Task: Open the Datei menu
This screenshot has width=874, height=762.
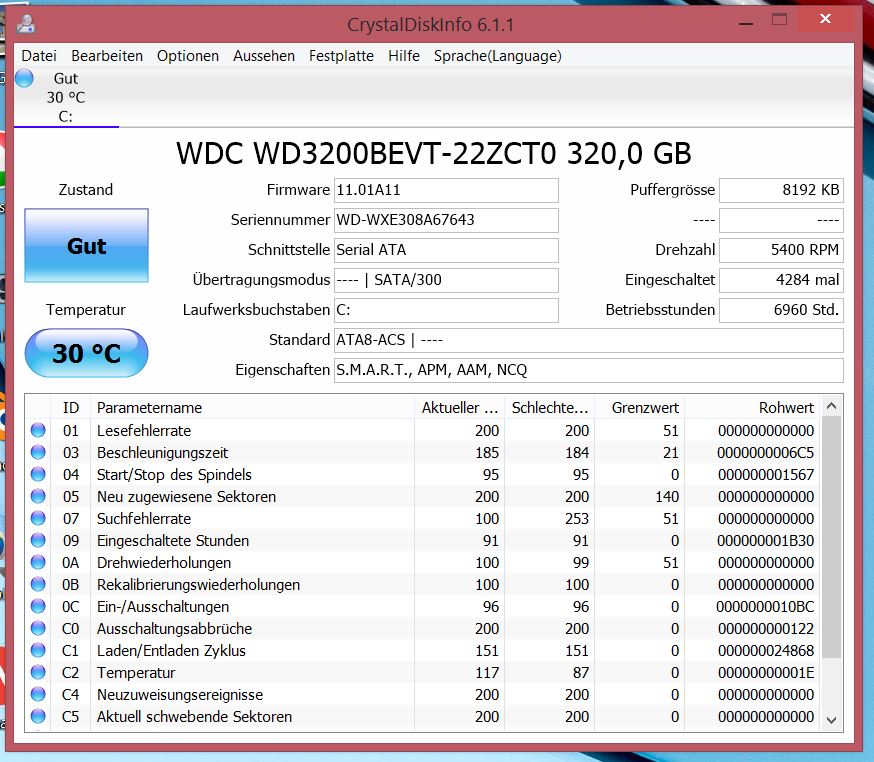Action: (39, 56)
